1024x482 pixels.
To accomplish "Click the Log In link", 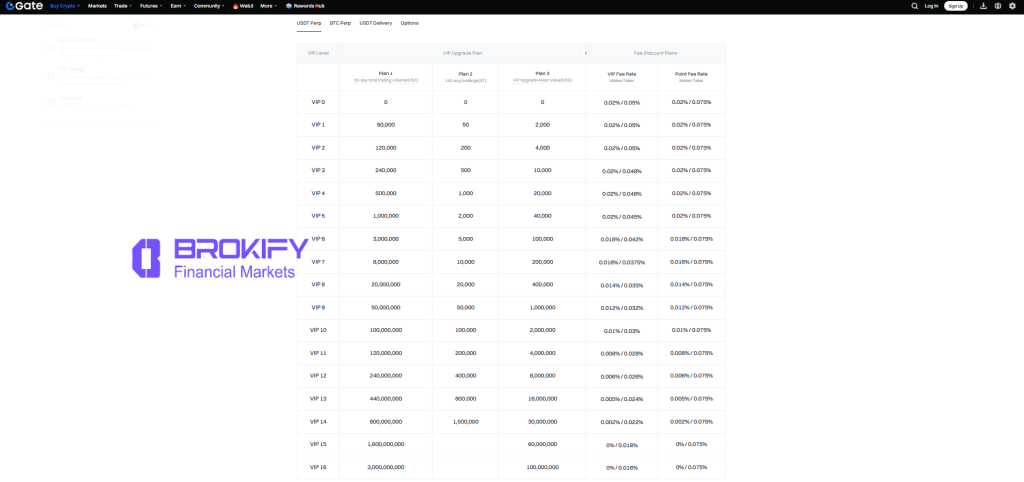I will (x=931, y=6).
